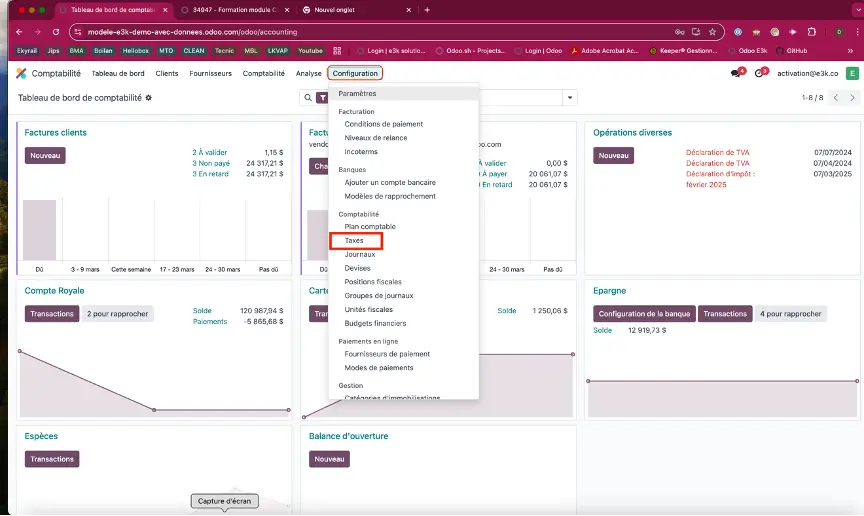
Task: Choose Plan comptable menu entry
Action: [370, 227]
